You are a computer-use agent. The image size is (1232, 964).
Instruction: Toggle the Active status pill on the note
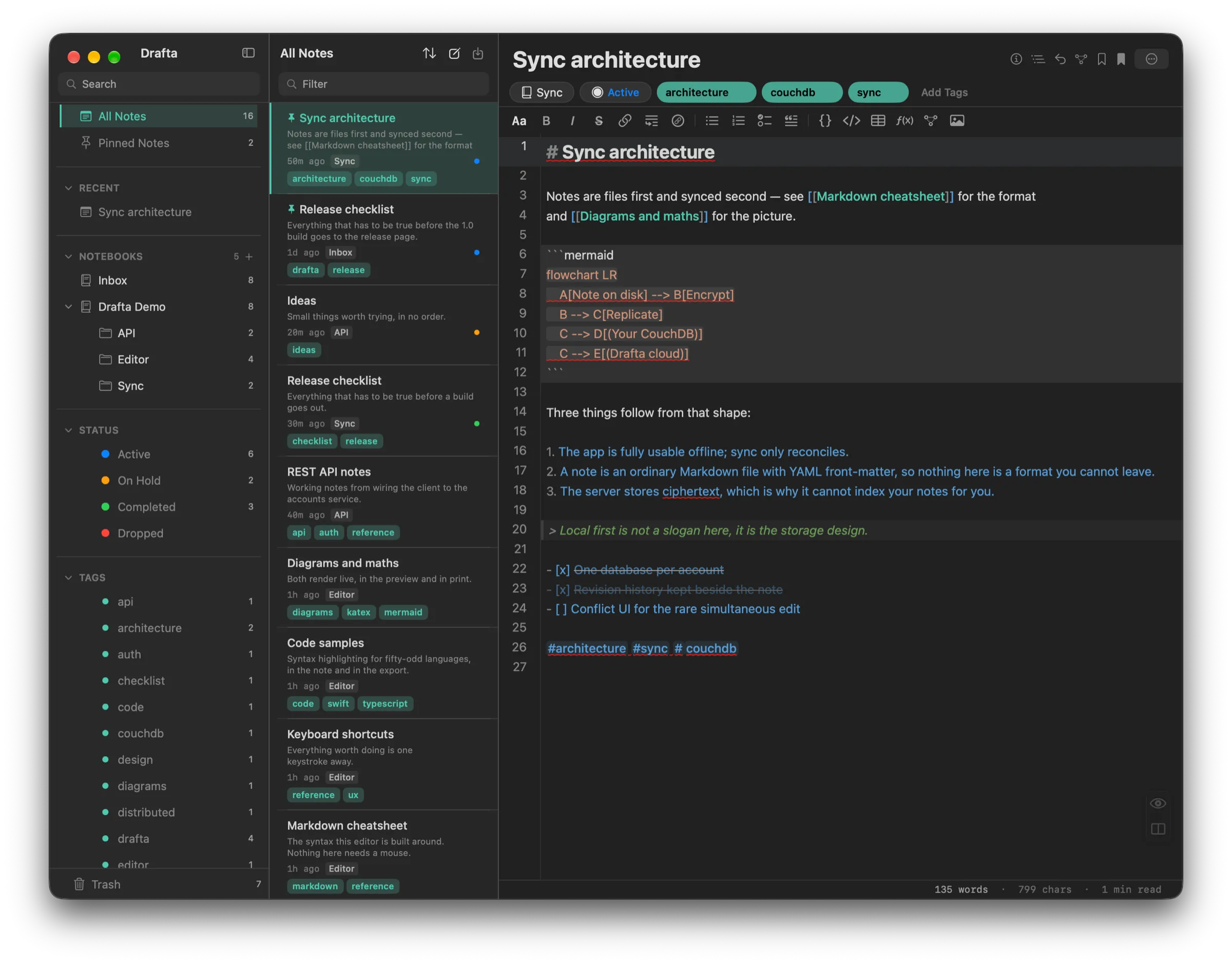click(x=615, y=92)
